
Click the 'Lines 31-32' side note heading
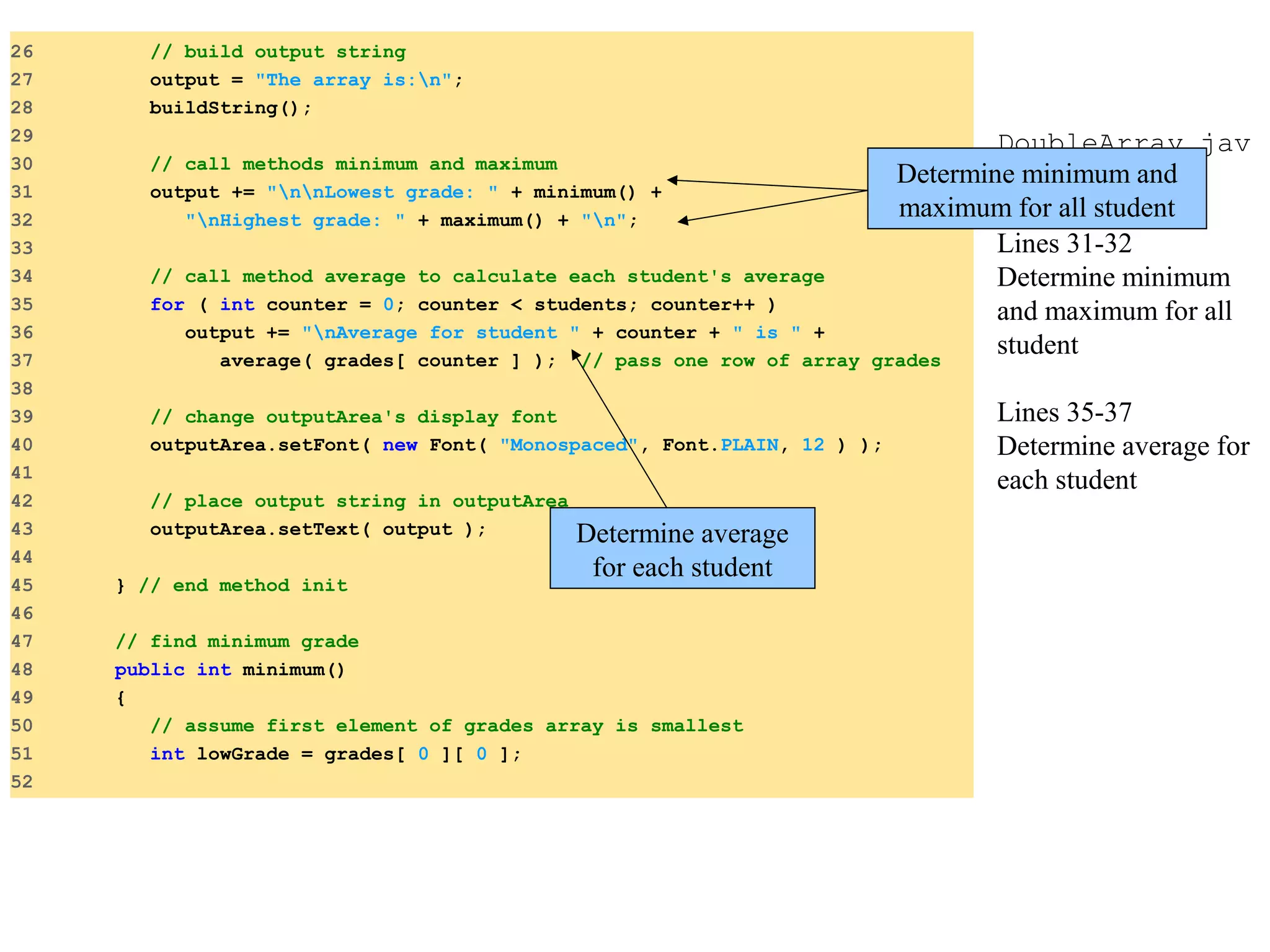pyautogui.click(x=1064, y=244)
